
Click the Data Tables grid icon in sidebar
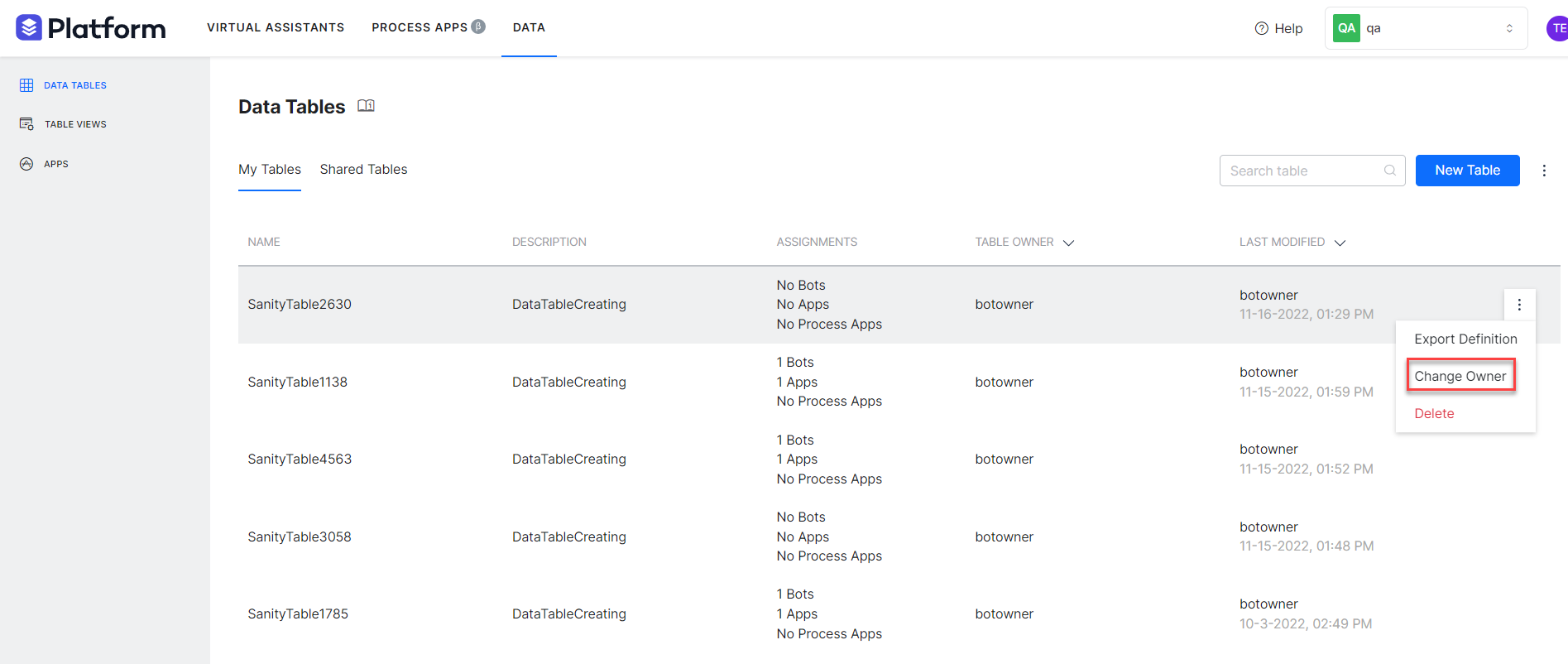pos(26,85)
